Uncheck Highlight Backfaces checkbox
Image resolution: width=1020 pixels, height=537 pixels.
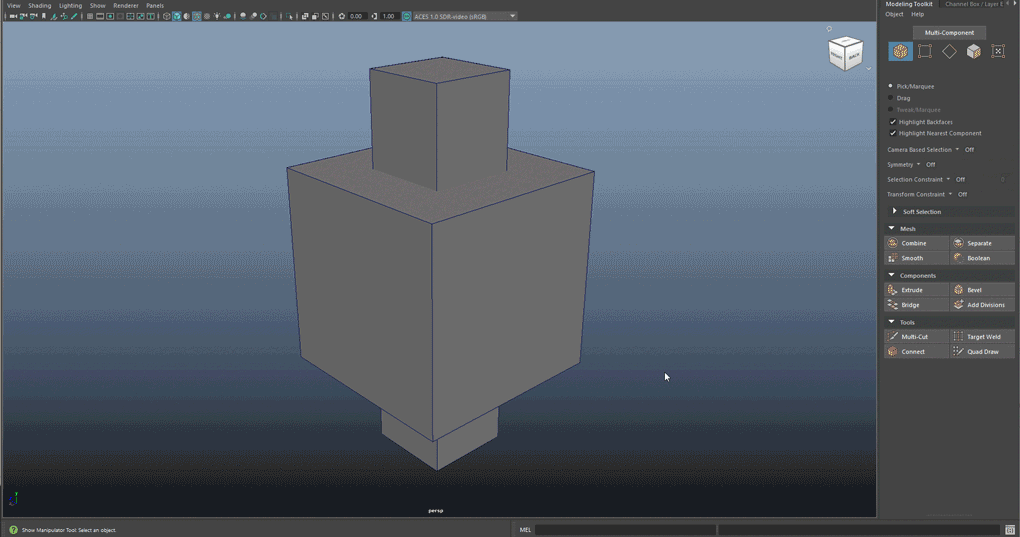pyautogui.click(x=892, y=122)
